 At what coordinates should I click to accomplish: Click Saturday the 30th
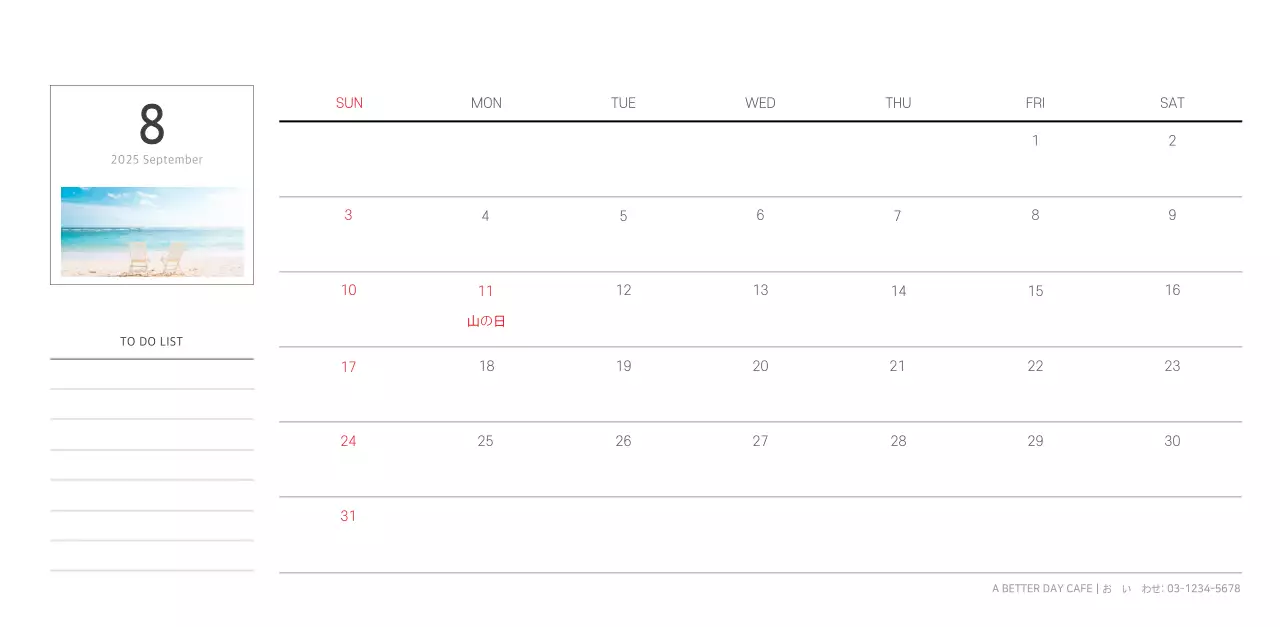click(1172, 441)
